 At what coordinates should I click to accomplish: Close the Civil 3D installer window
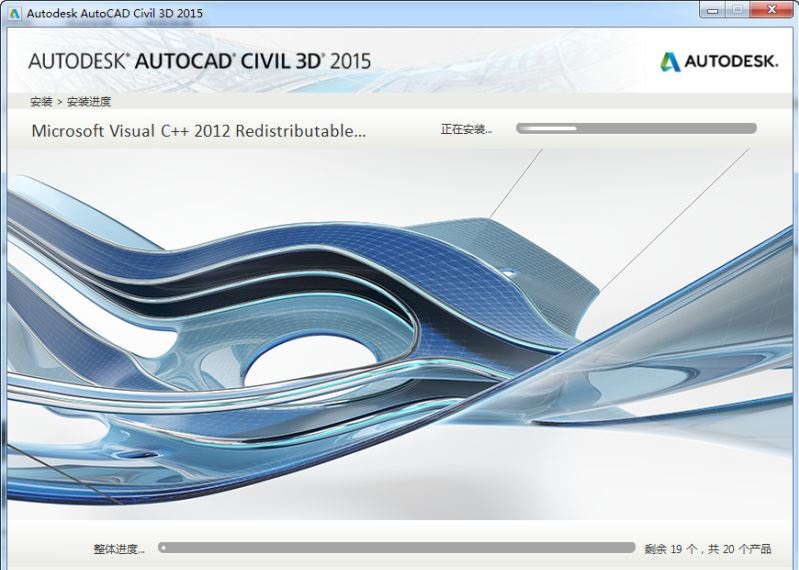[x=771, y=10]
